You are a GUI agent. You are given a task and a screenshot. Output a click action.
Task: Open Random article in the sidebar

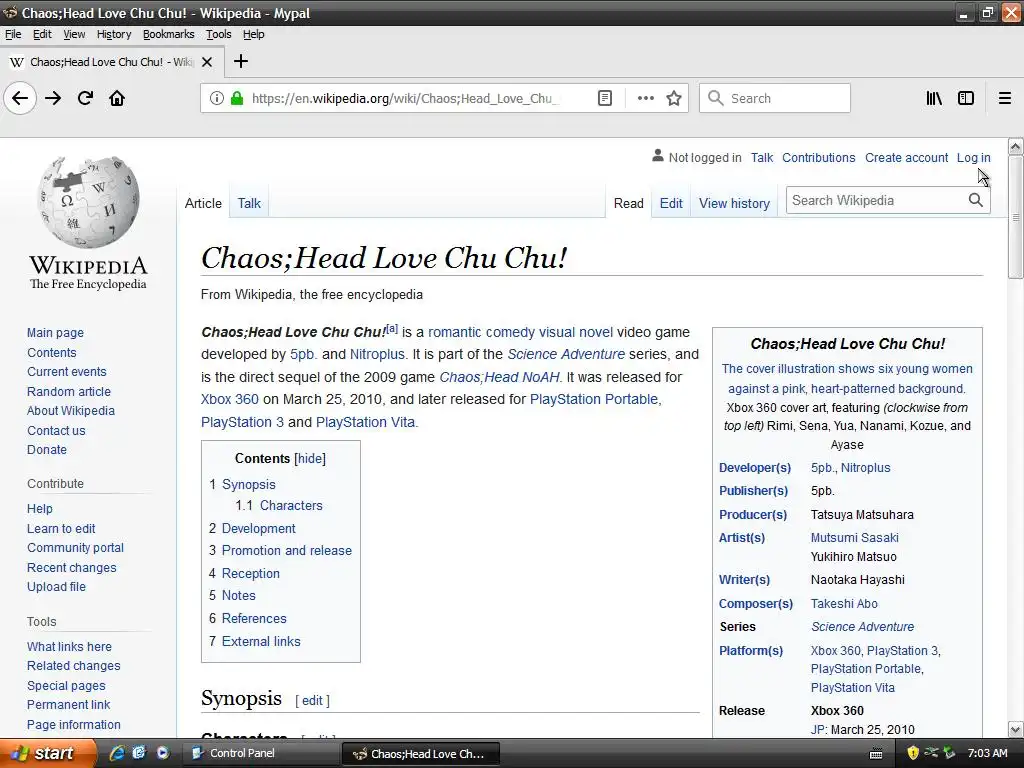(x=69, y=392)
